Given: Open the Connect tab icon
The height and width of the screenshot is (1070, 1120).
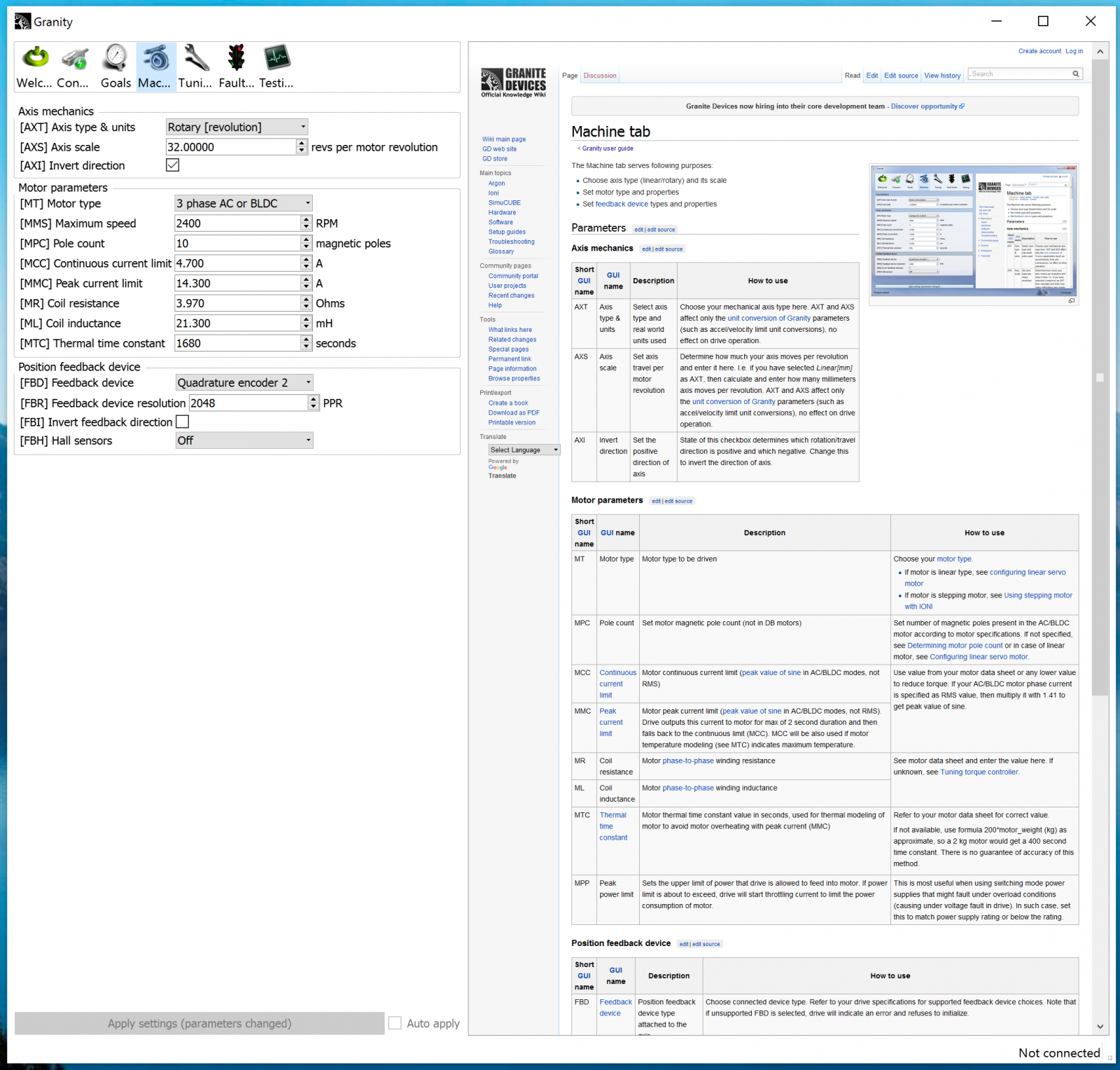Looking at the screenshot, I should [74, 67].
